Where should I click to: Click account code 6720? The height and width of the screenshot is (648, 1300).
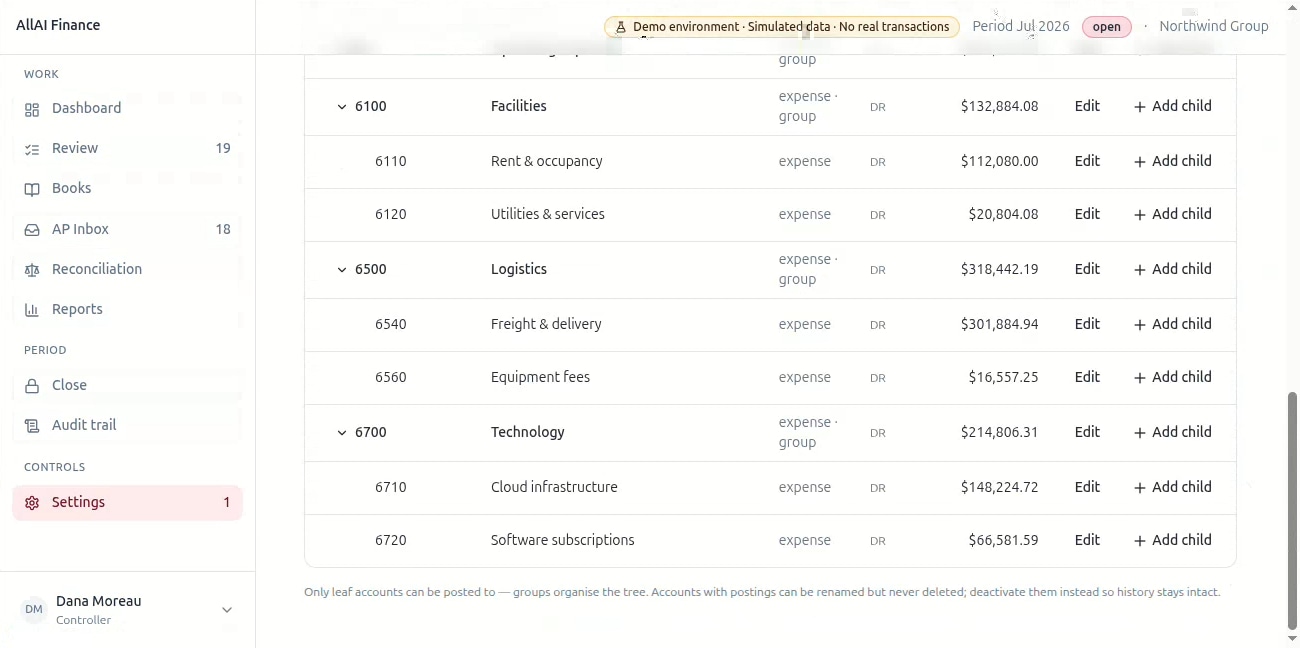coord(391,540)
